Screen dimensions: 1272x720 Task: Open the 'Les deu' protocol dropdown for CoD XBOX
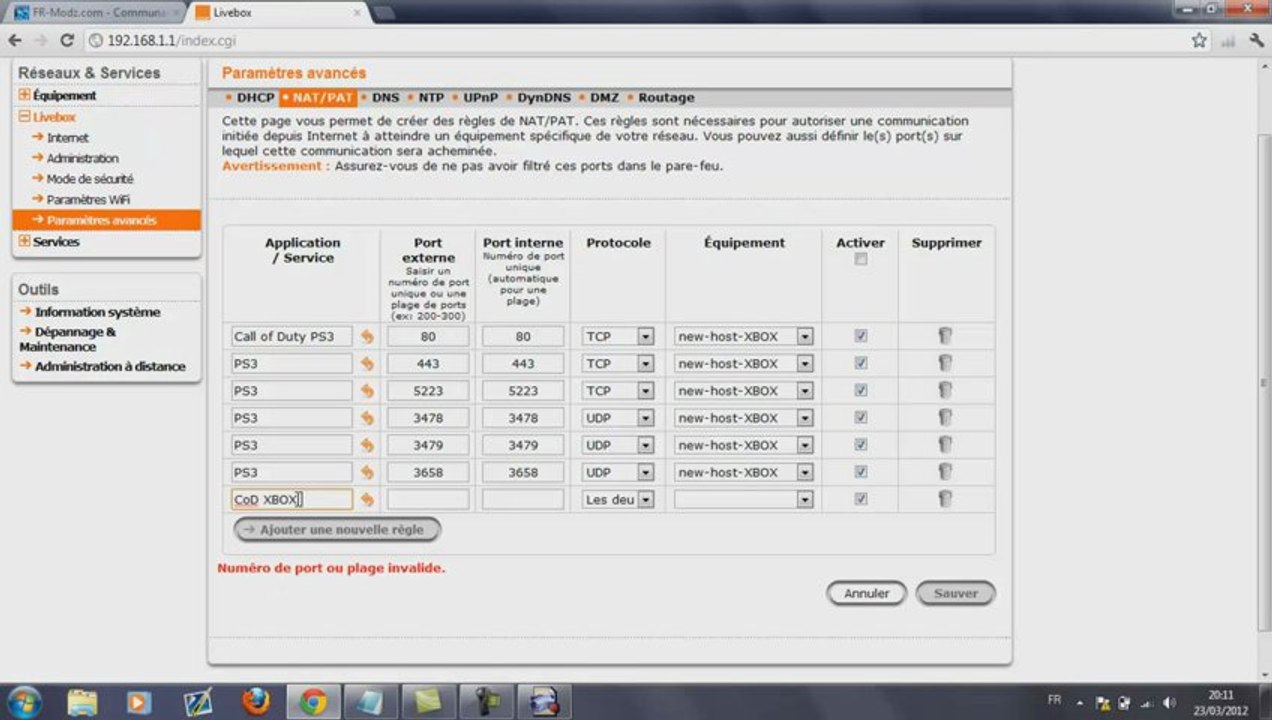[618, 499]
